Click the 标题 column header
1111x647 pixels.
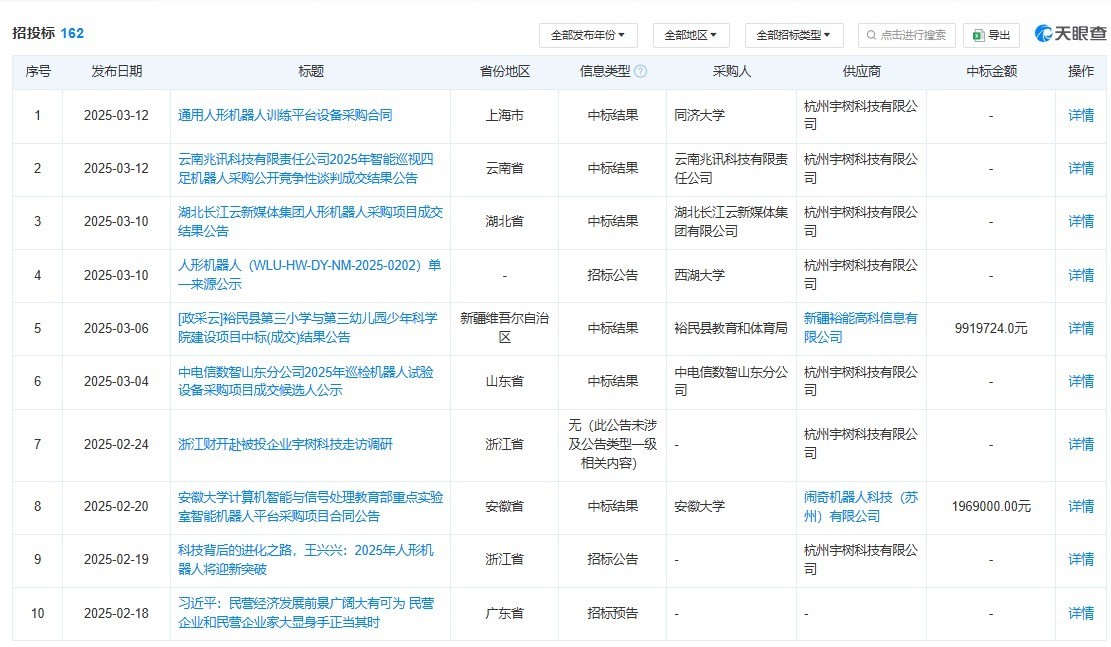click(x=310, y=72)
